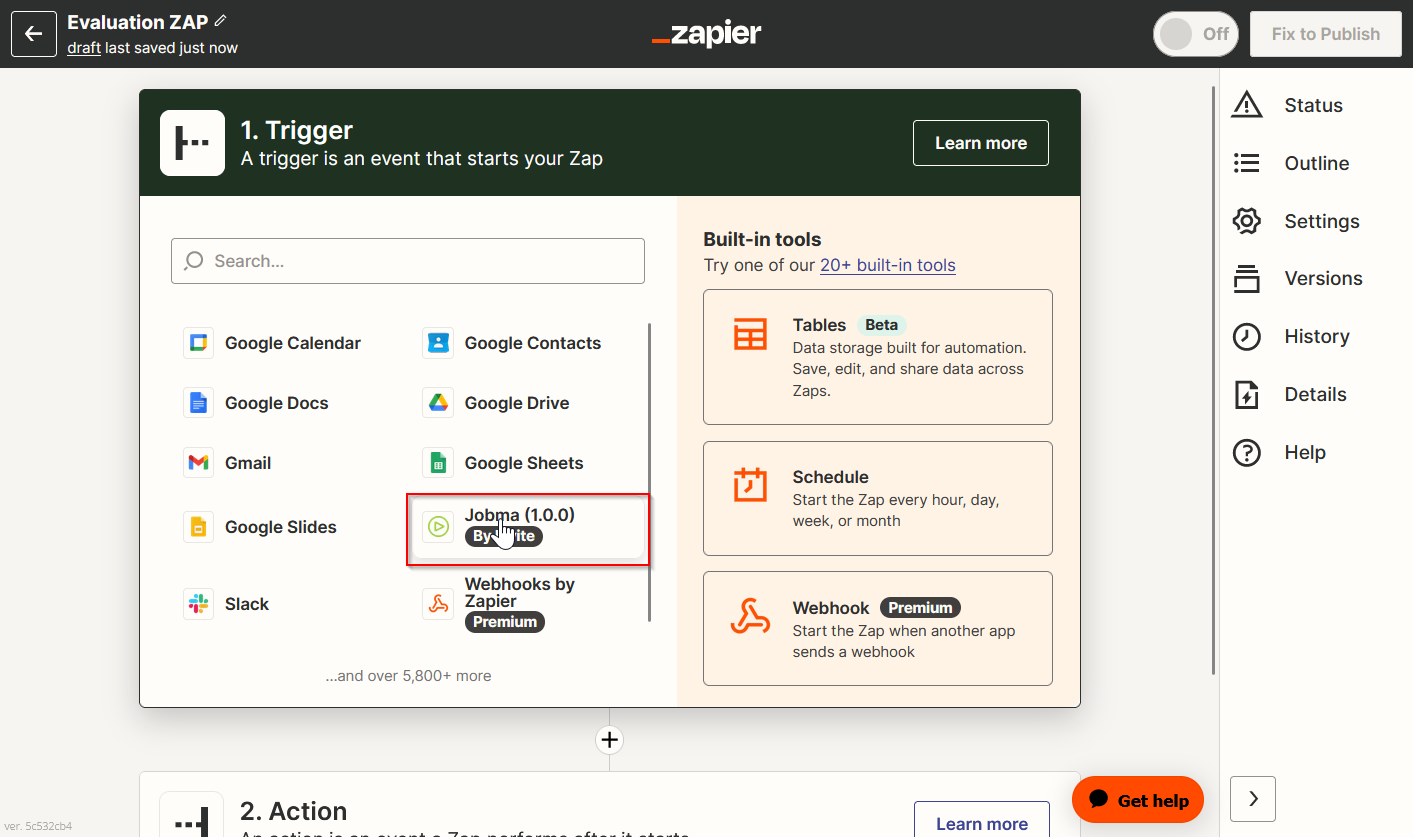Open the Get help chat
Viewport: 1413px width, 837px height.
(1138, 800)
